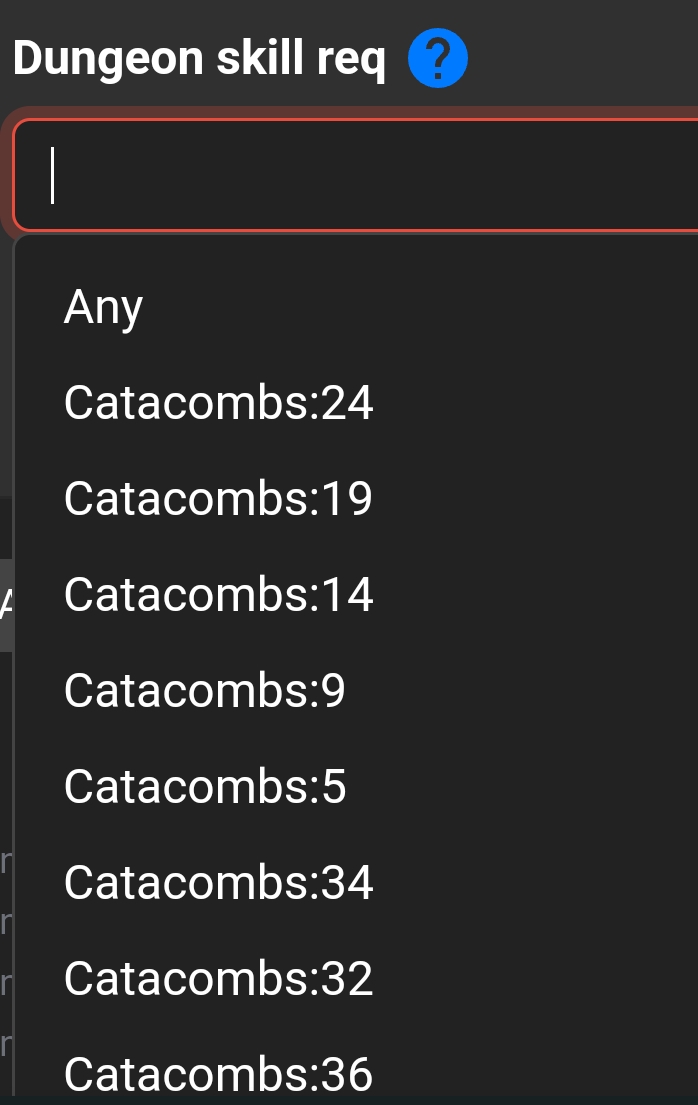The width and height of the screenshot is (698, 1105).
Task: Require Catacombs level 34 skill
Action: [218, 883]
